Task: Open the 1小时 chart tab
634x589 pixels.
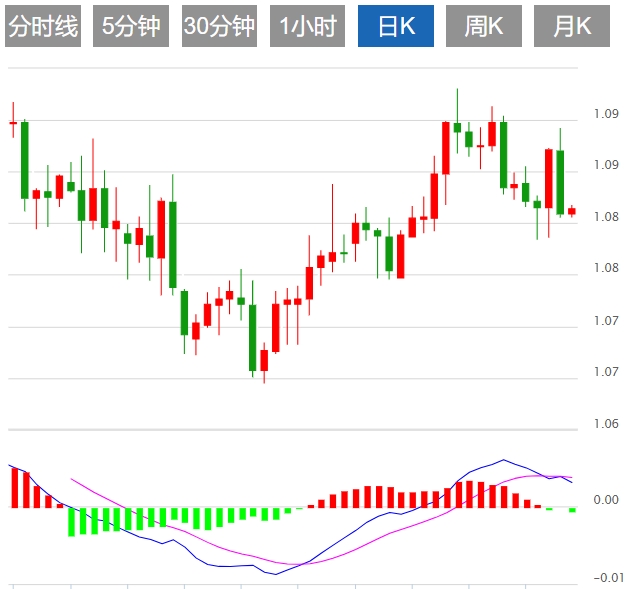Action: [x=307, y=26]
